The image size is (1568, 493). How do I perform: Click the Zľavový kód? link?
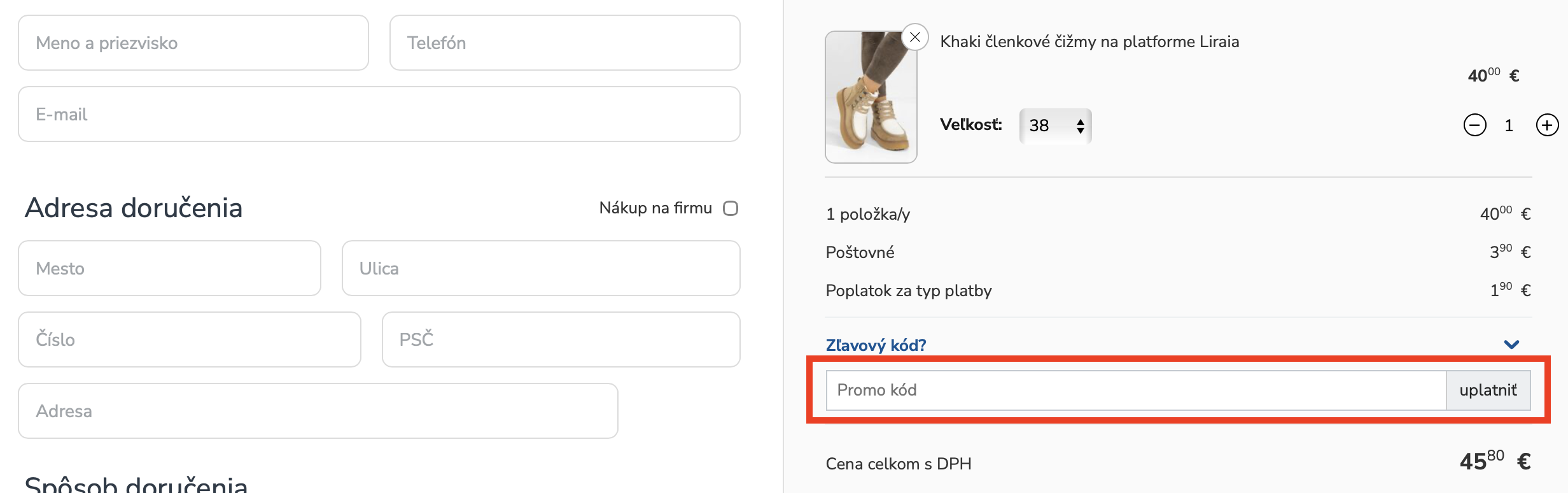tap(876, 345)
